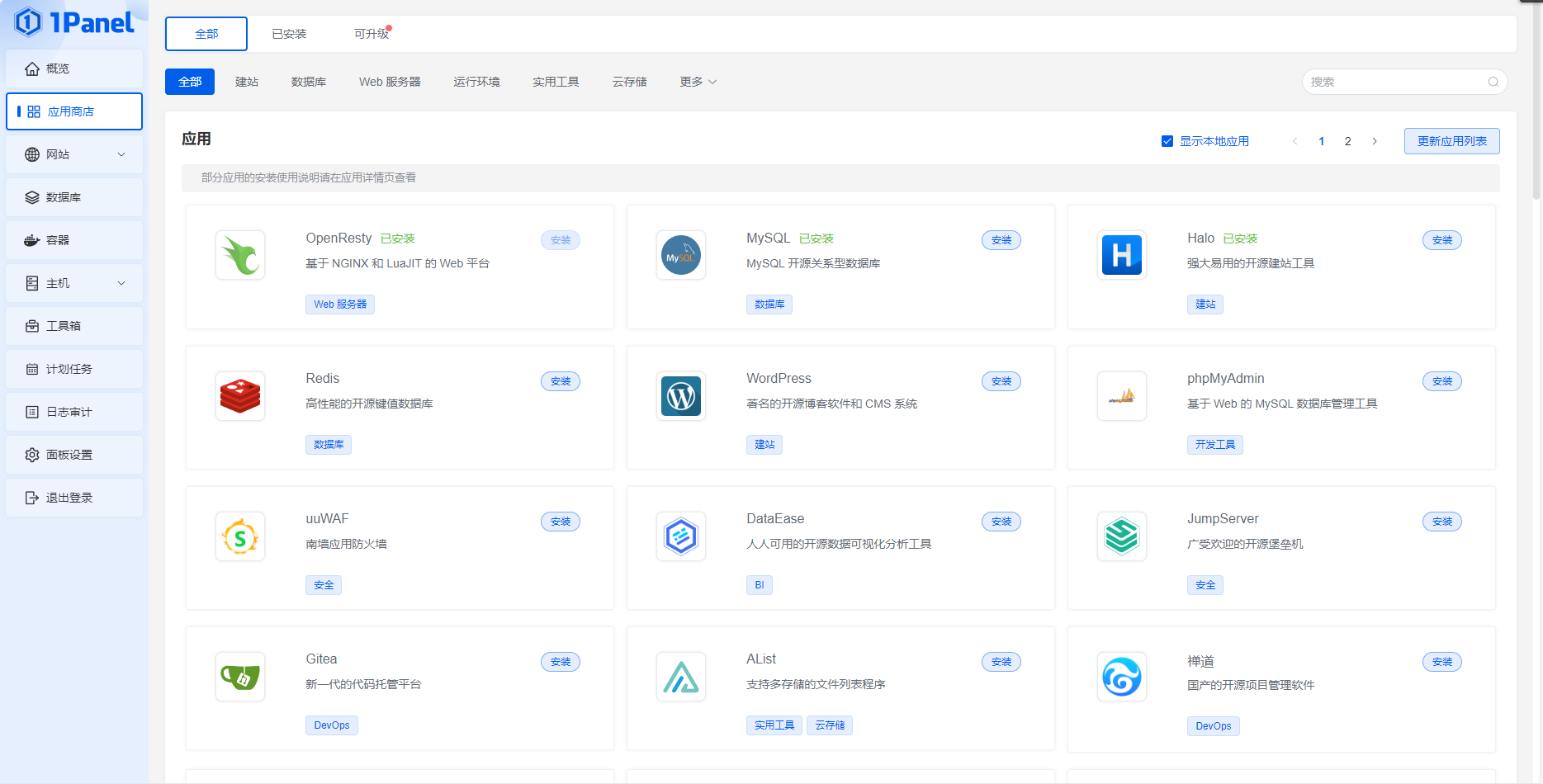This screenshot has width=1543, height=784.
Task: Click the uuWAF app icon
Action: click(x=240, y=536)
